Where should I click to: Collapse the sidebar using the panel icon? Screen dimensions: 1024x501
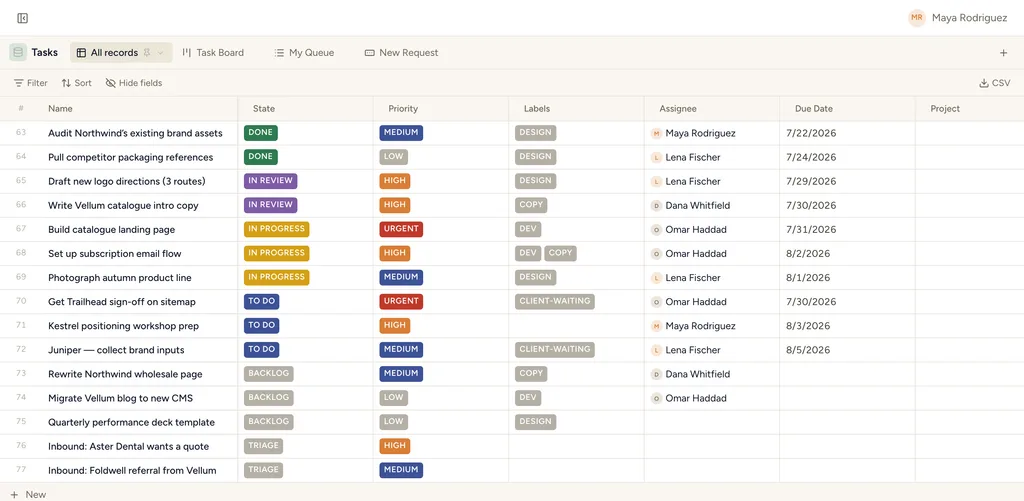coord(22,18)
